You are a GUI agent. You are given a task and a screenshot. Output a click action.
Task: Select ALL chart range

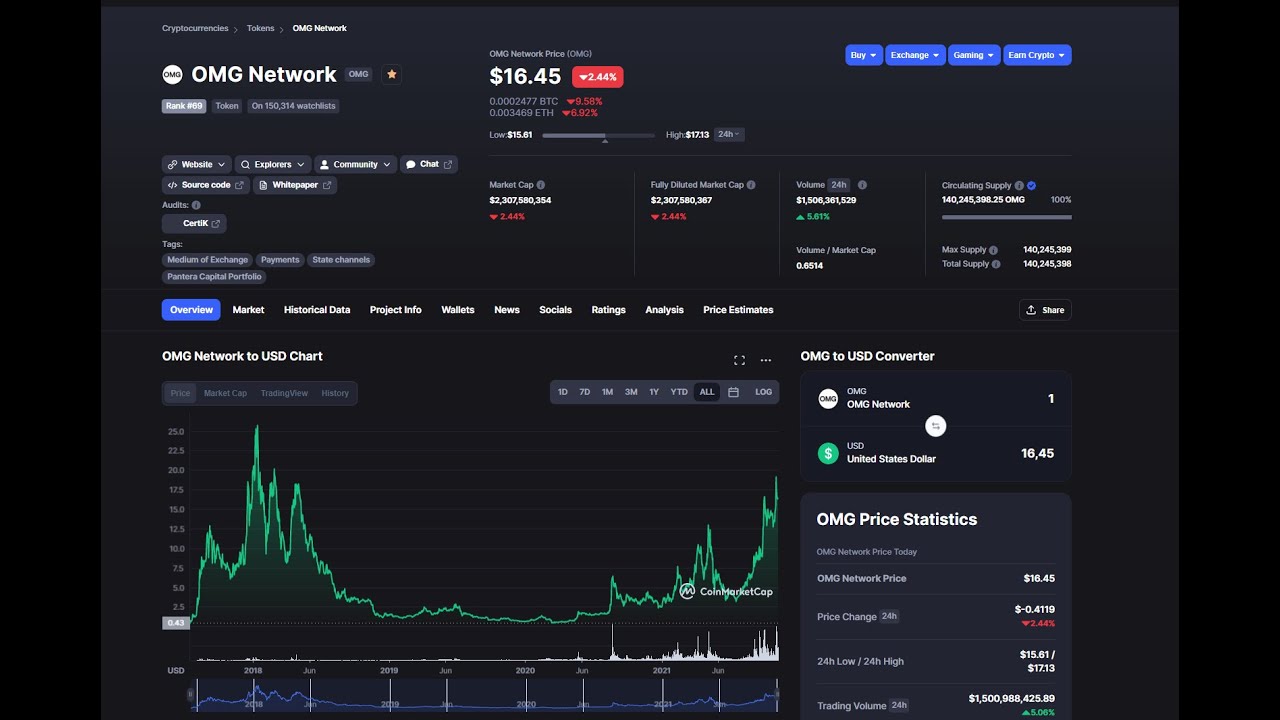point(707,392)
